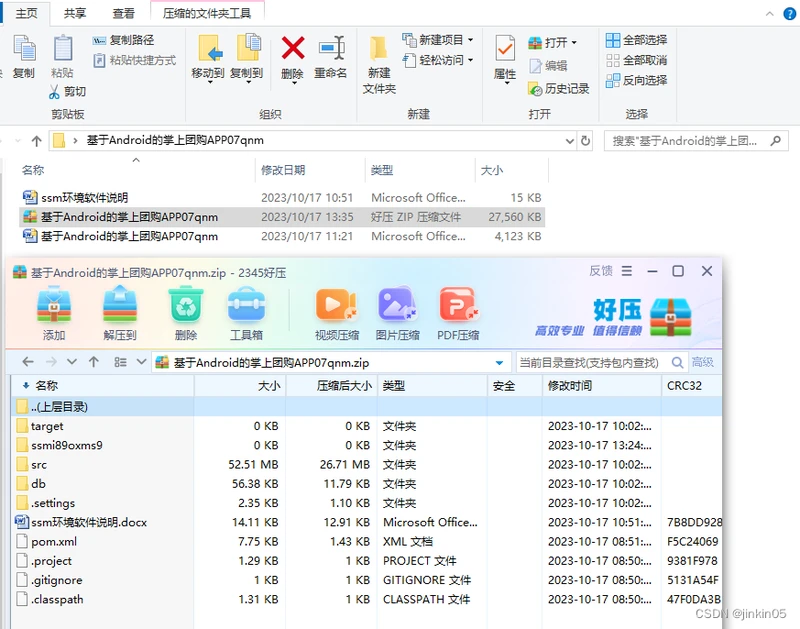Screen dimensions: 800x629
Task: Open History record in ribbon
Action: pos(559,89)
